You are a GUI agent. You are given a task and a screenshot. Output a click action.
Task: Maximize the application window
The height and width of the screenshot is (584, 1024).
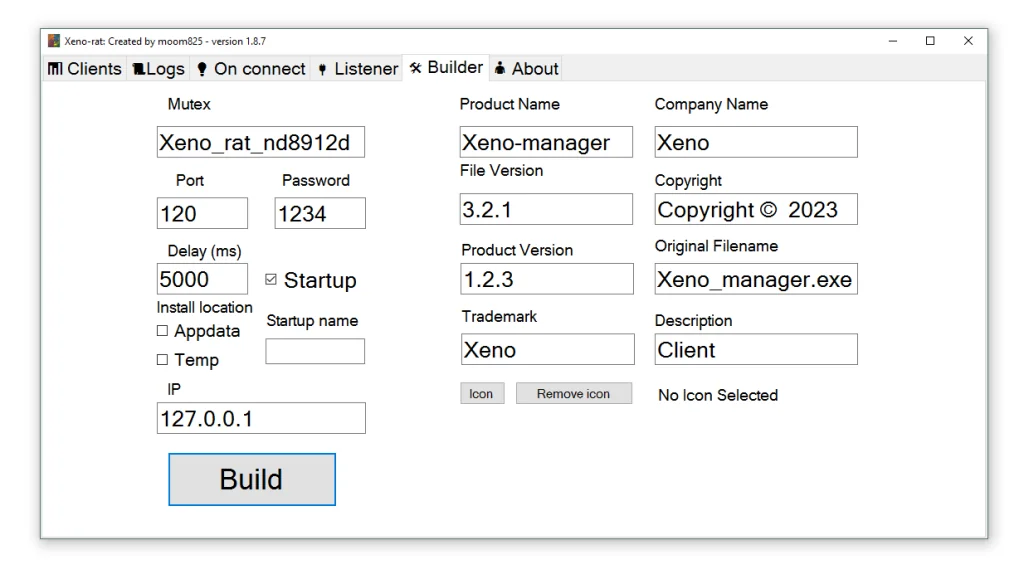coord(930,41)
